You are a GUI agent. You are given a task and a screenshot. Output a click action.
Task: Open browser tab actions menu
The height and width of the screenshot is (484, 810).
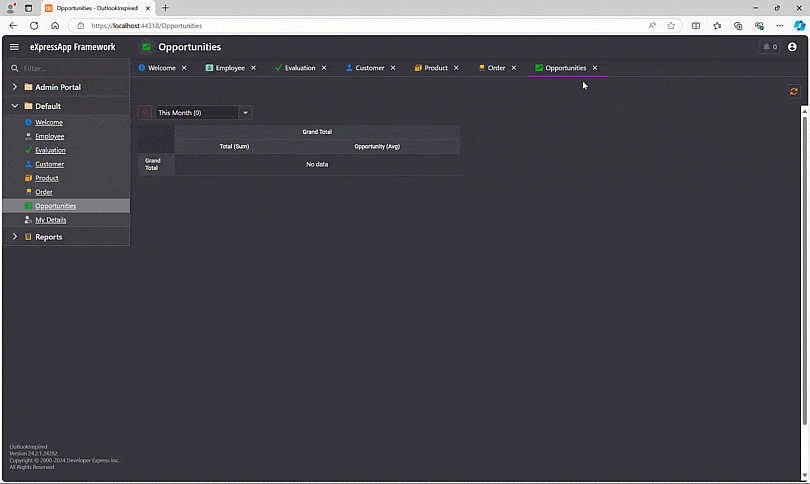(28, 8)
